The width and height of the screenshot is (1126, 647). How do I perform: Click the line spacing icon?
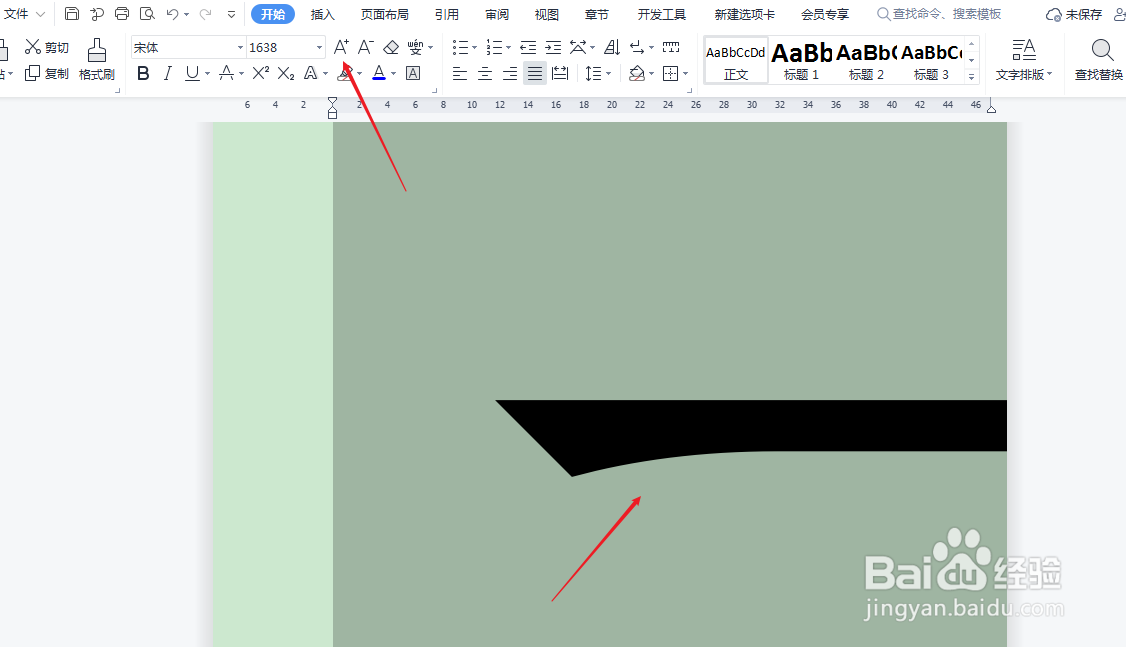(x=593, y=73)
